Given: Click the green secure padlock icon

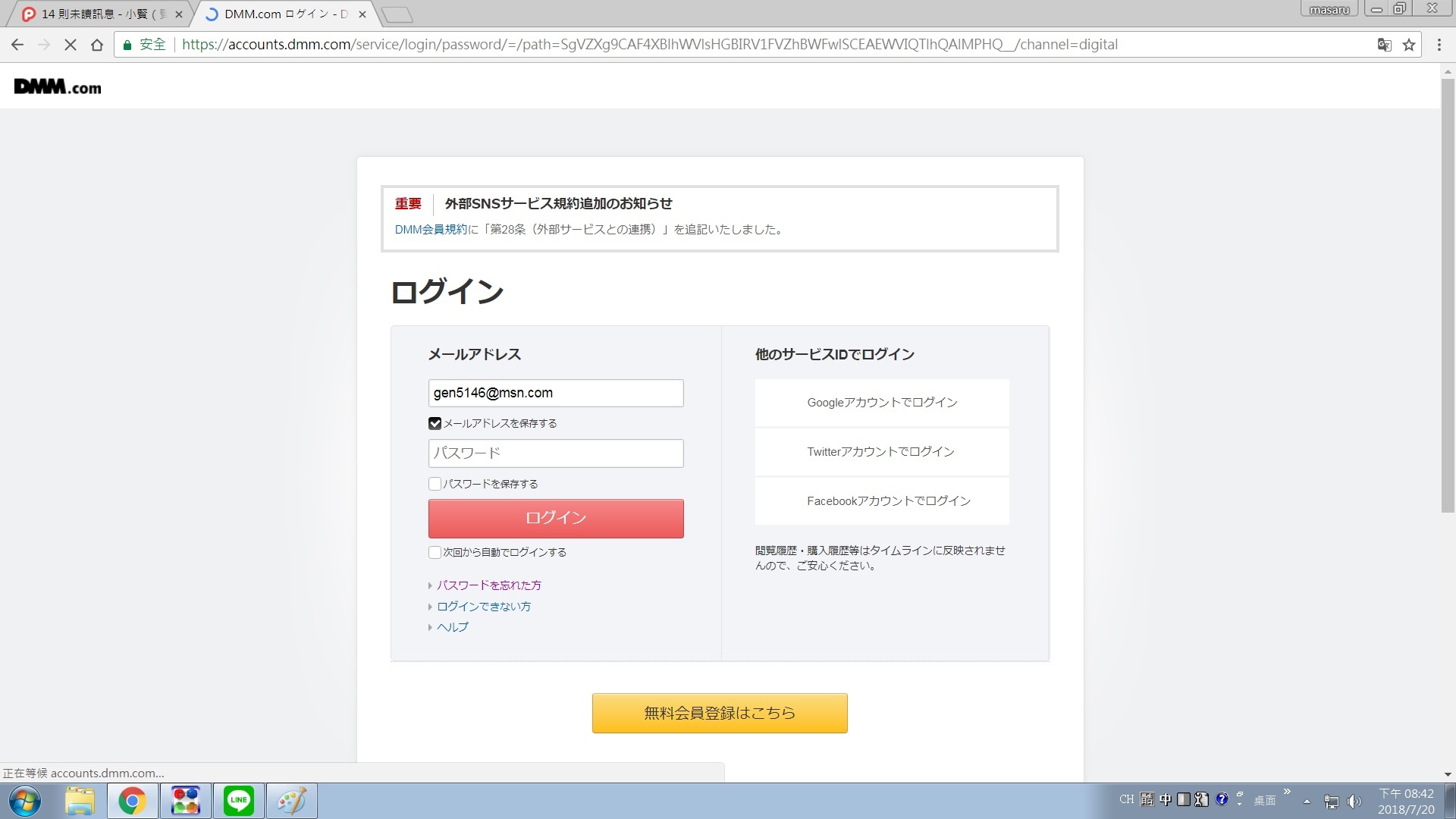Looking at the screenshot, I should 127,45.
